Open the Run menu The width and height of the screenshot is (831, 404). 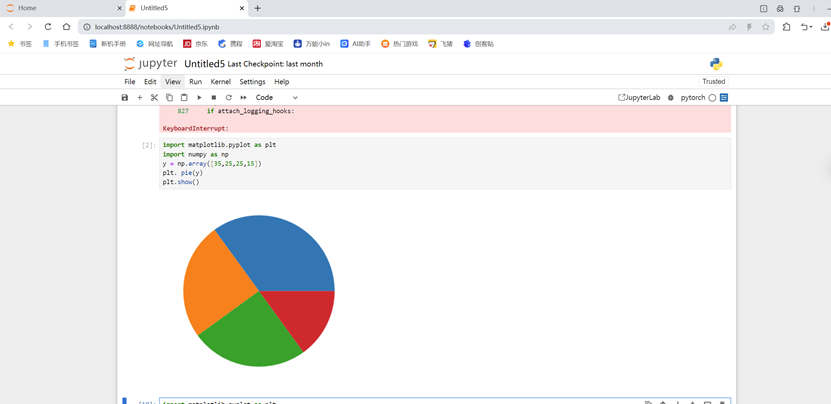[196, 82]
